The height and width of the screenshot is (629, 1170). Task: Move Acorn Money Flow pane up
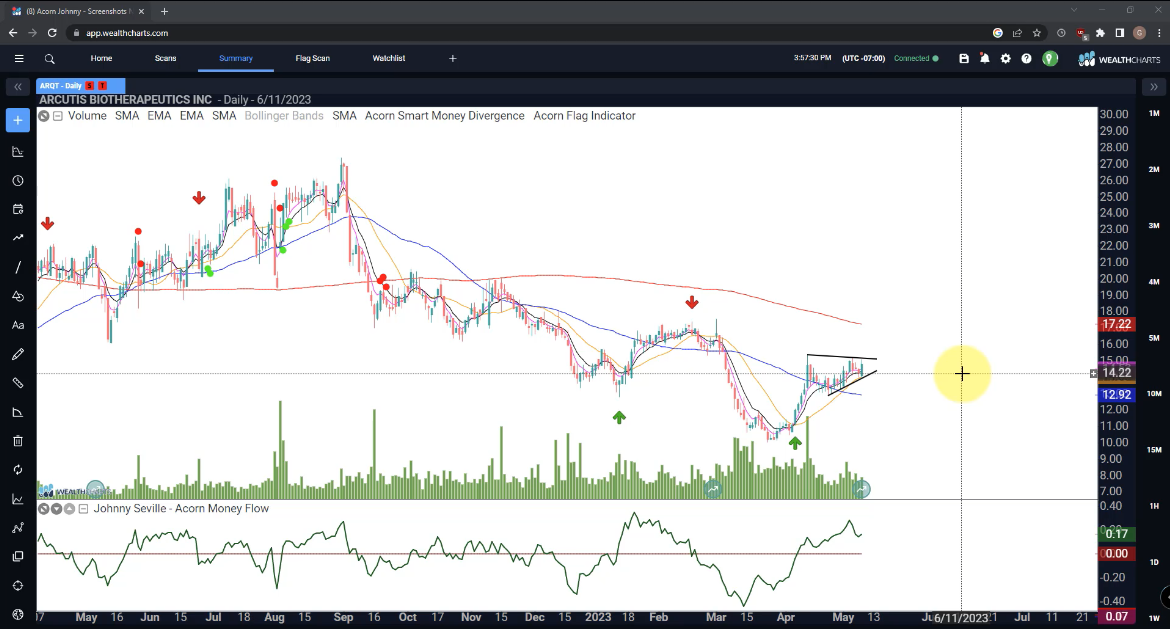click(x=69, y=509)
